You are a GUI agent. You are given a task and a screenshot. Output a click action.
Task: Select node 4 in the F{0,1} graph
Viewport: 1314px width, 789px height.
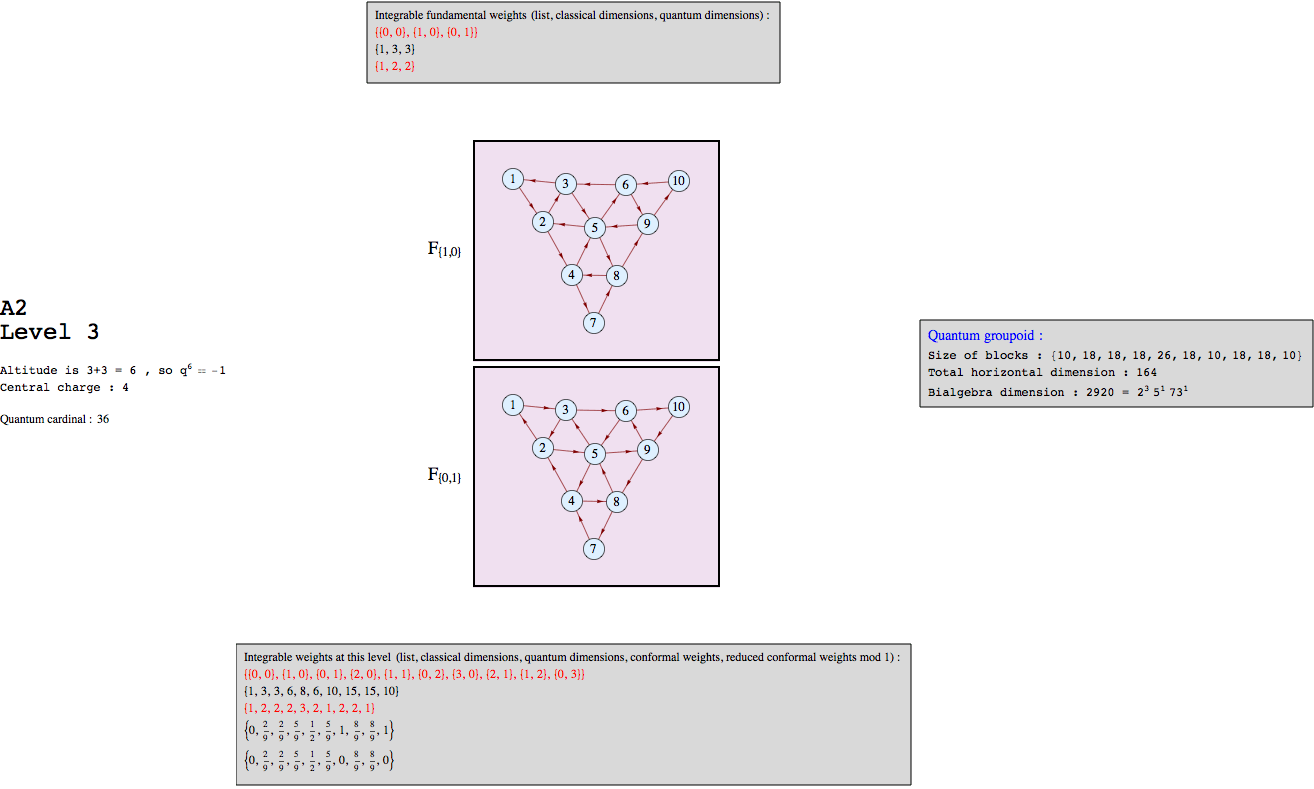tap(571, 500)
